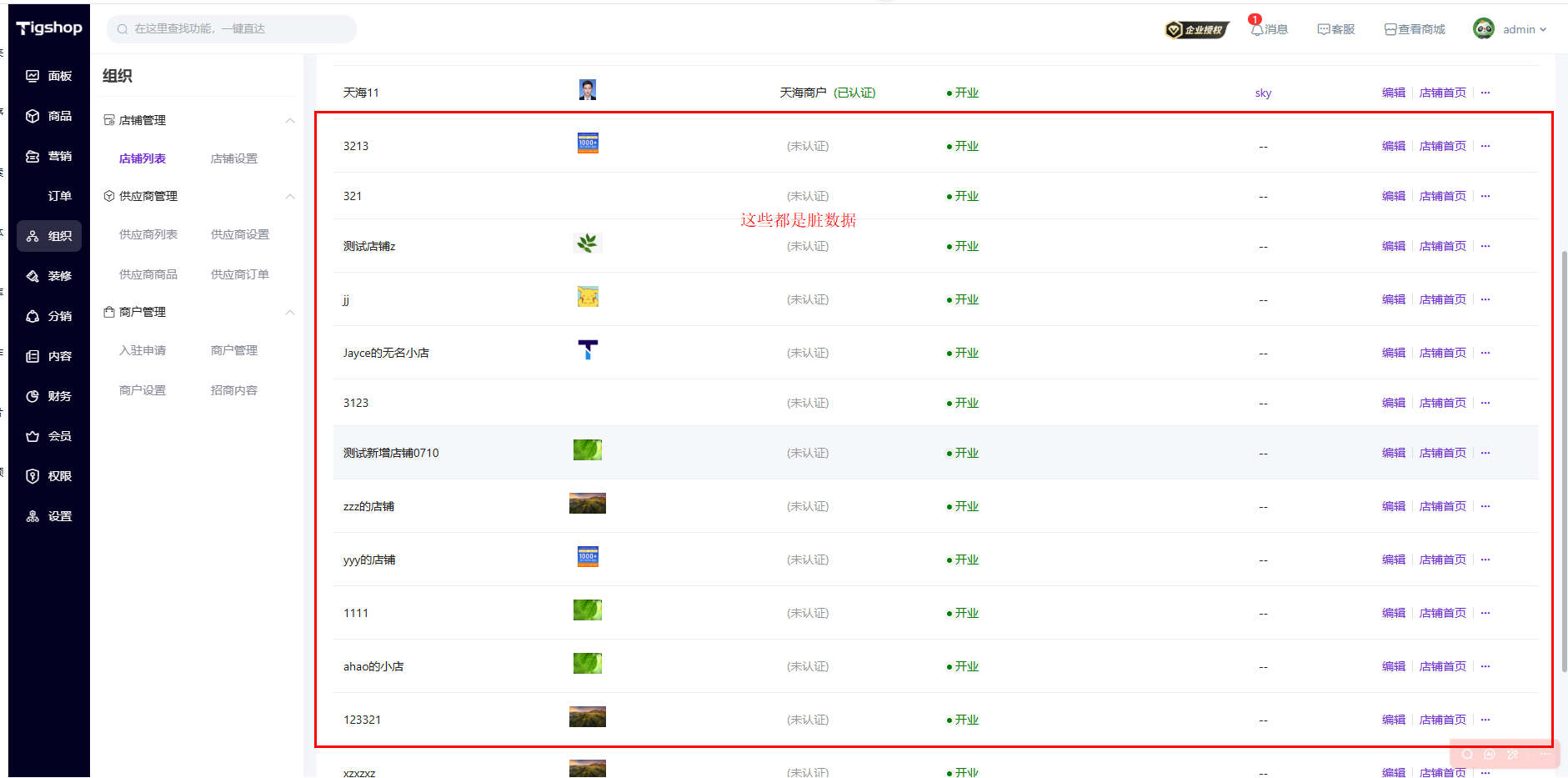This screenshot has height=778, width=1568.
Task: Open more actions for Jayce的无名小店
Action: pos(1485,353)
